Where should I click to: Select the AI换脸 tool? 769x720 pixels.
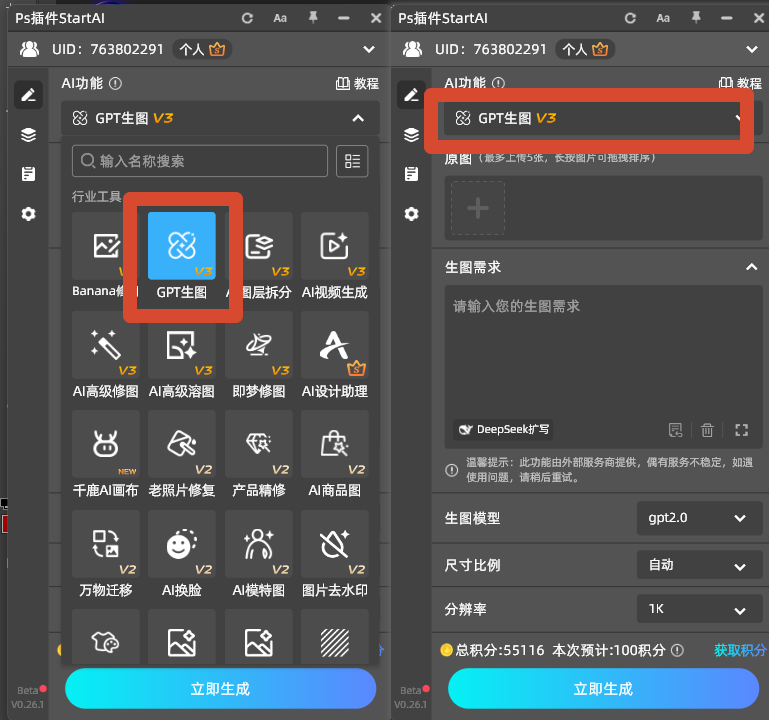point(181,544)
